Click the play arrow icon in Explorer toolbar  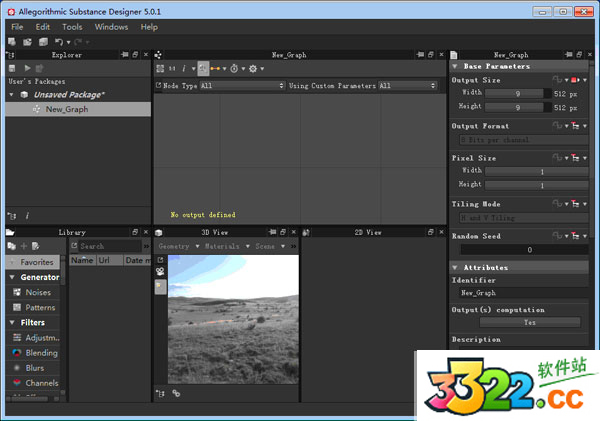coord(27,68)
